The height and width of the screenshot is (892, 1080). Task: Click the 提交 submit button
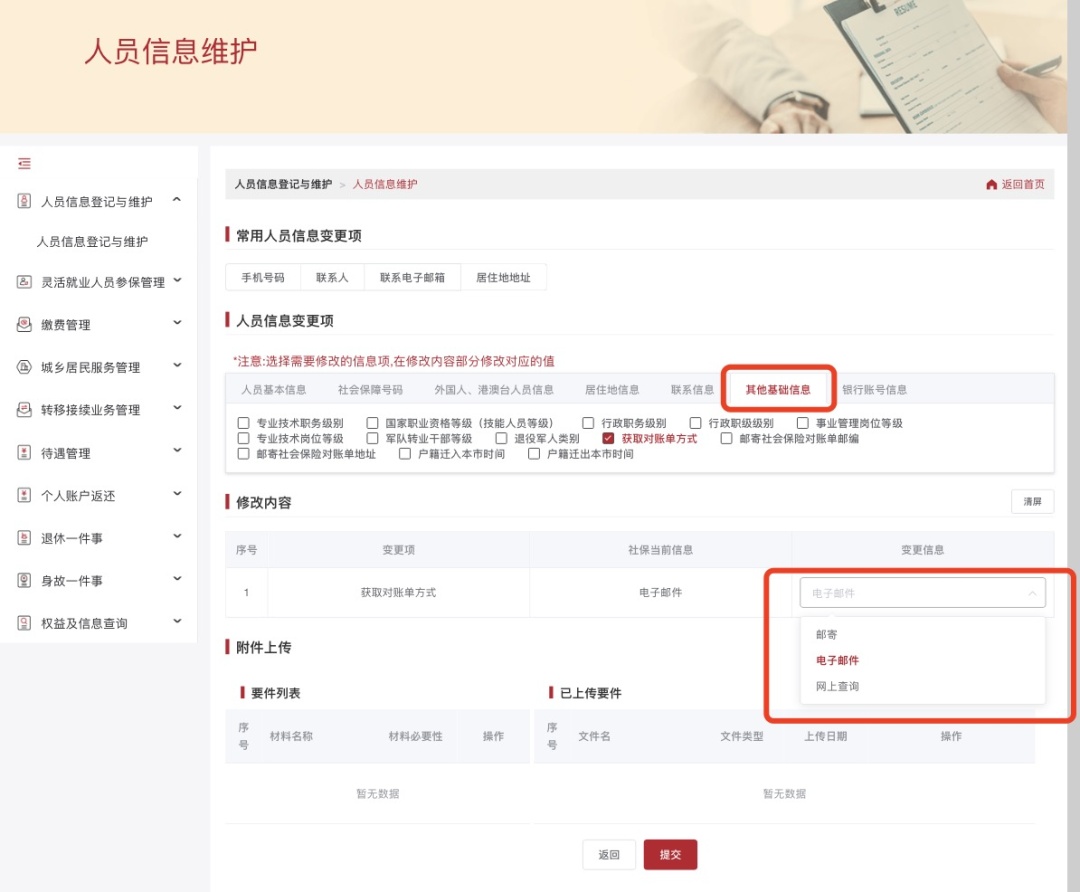(x=670, y=854)
